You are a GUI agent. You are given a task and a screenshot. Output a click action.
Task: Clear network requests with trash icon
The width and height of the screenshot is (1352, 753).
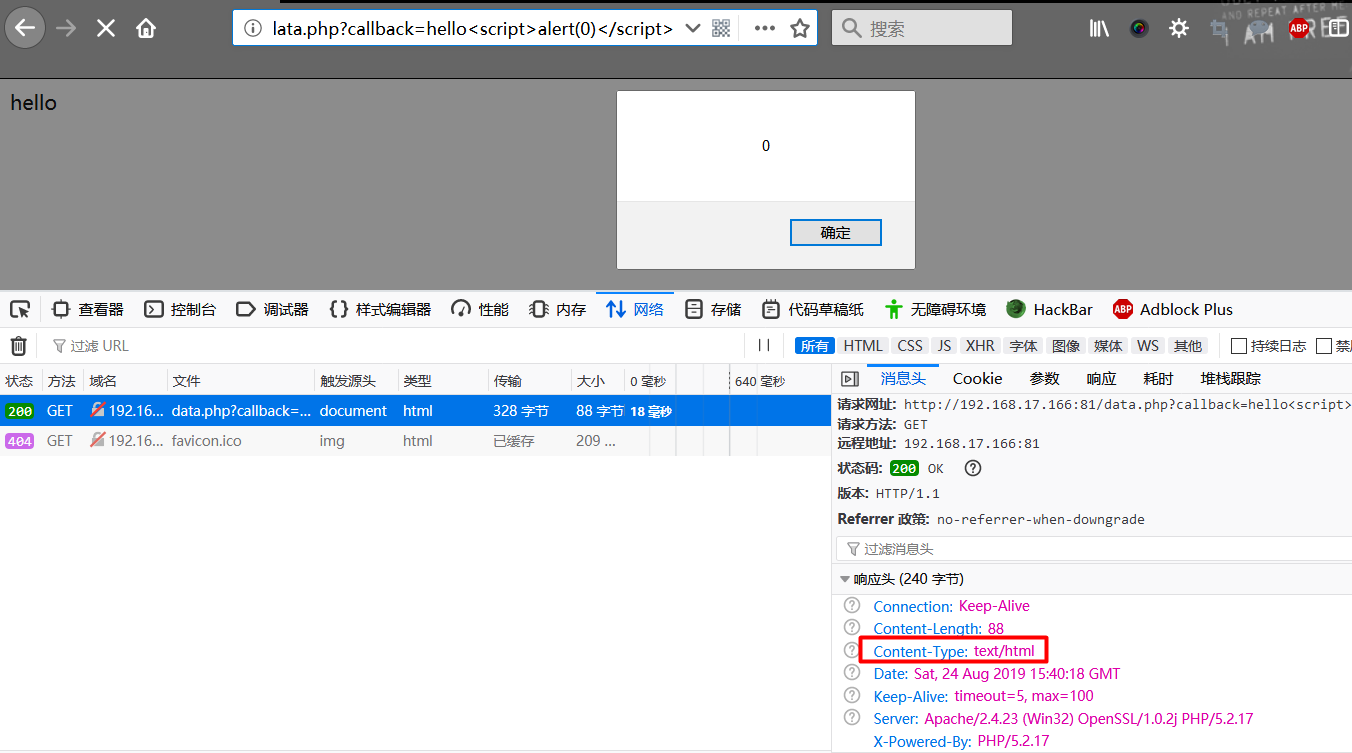19,346
